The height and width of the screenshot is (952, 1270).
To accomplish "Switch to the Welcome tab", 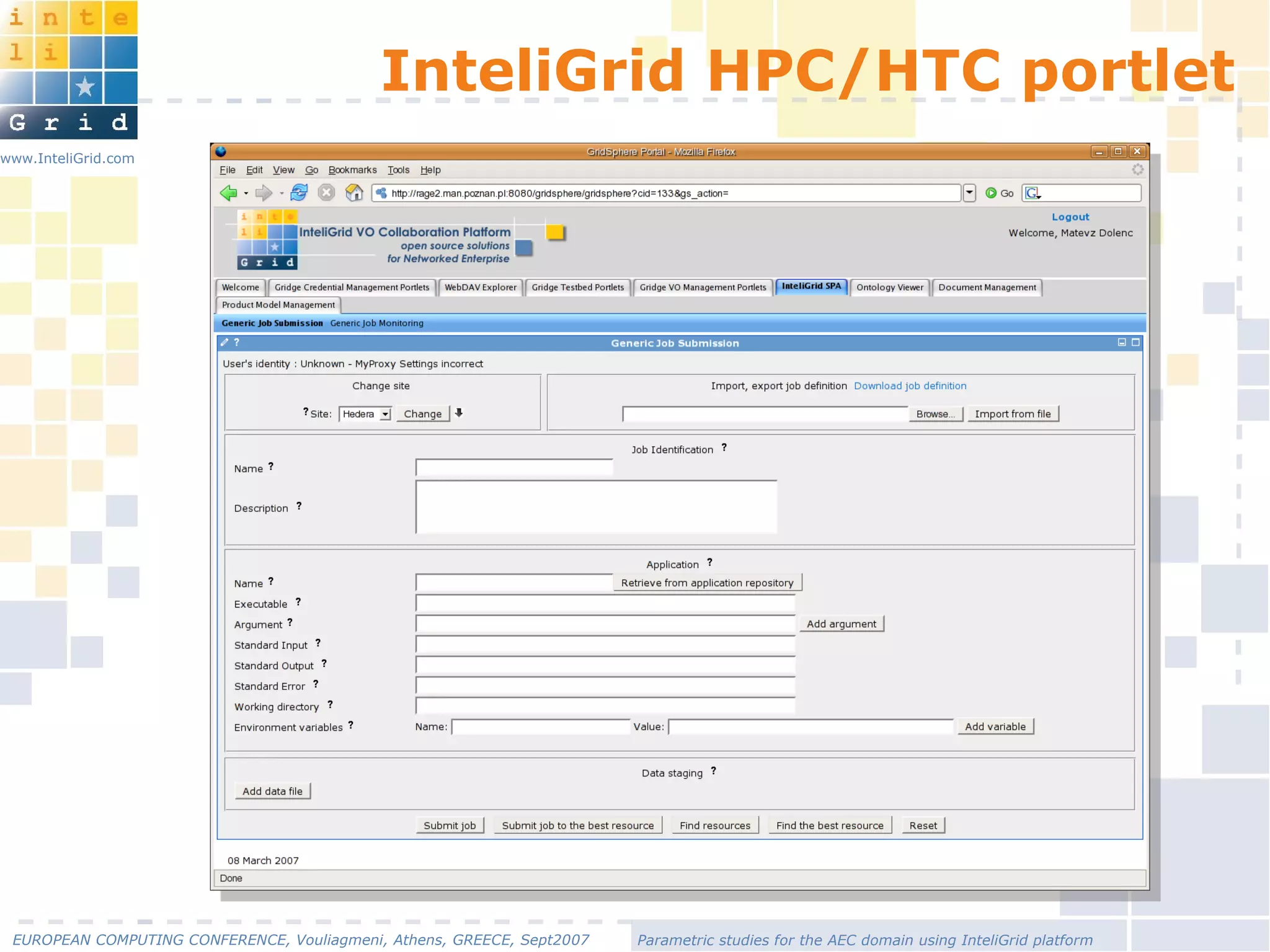I will (241, 288).
